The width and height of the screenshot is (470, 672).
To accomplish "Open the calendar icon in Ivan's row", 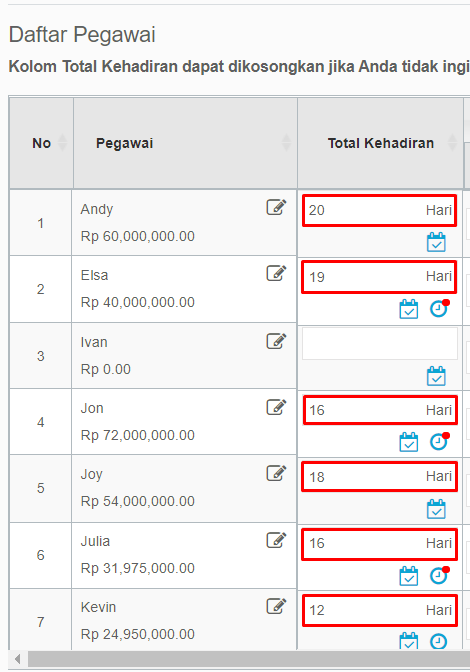I will [x=436, y=376].
